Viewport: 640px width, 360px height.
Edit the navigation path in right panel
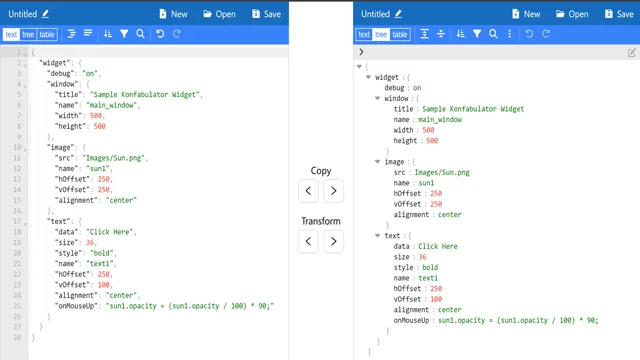(x=631, y=53)
